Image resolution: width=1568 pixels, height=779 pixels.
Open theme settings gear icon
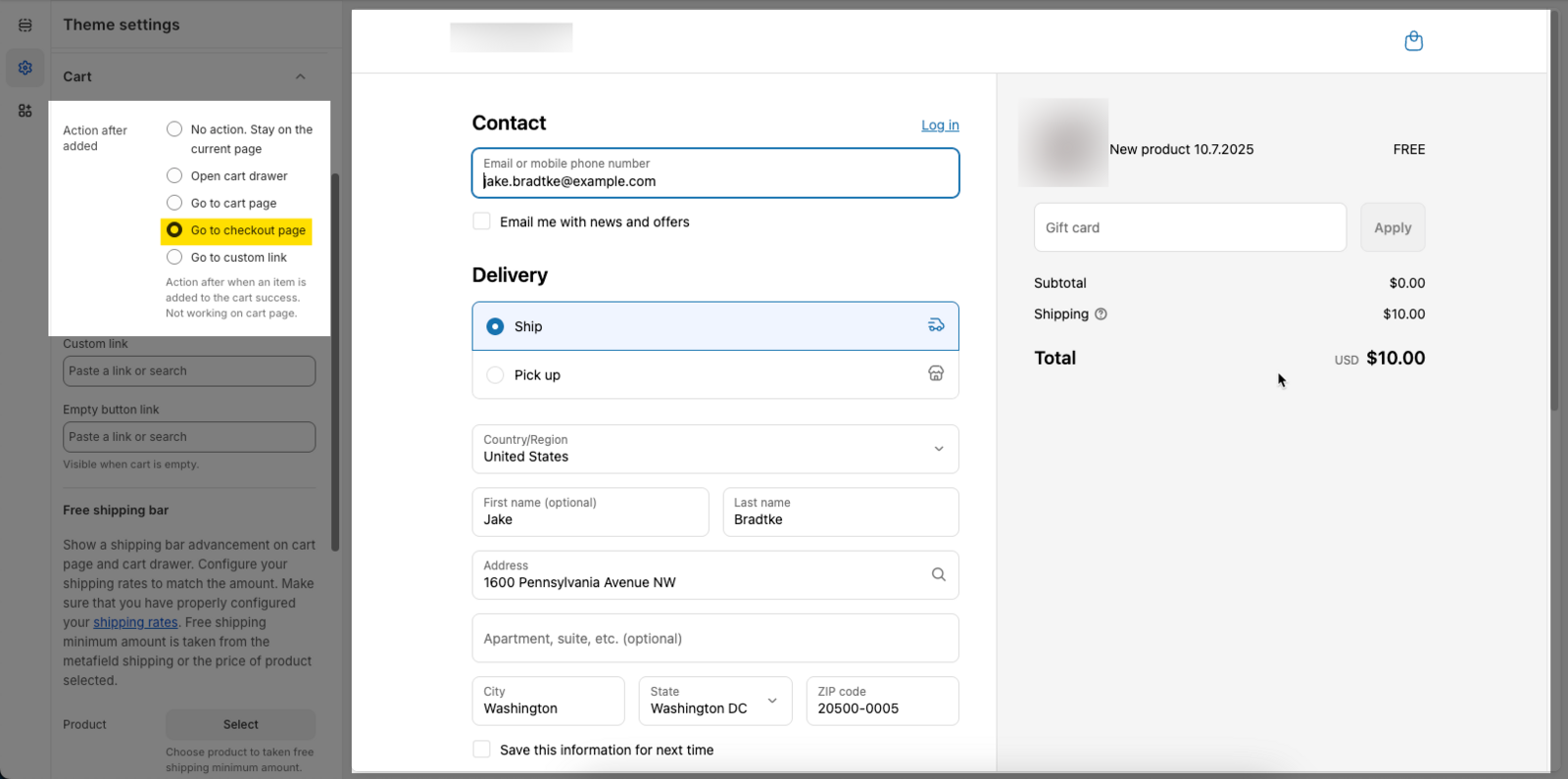25,68
